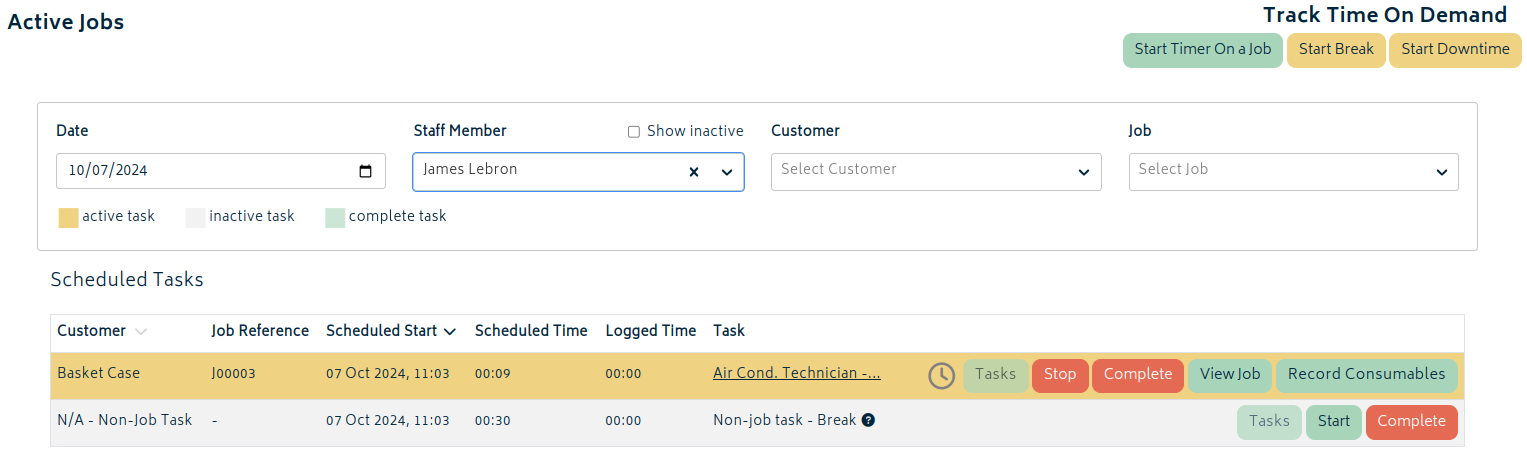Open the Select Customer dropdown
This screenshot has height=455, width=1527.
coord(936,171)
